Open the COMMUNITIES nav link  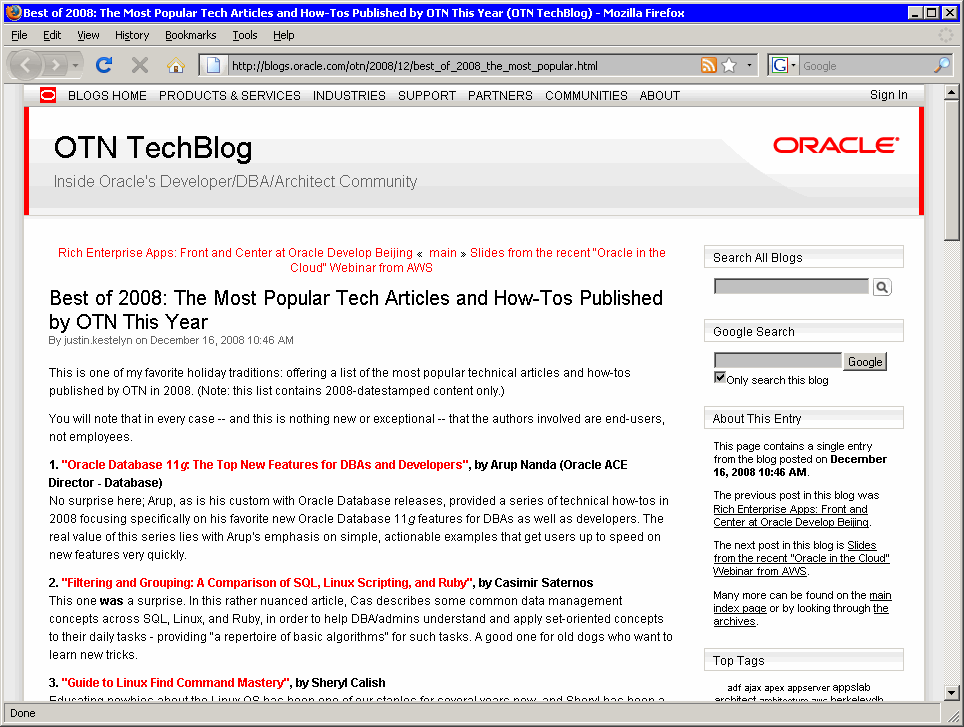587,96
